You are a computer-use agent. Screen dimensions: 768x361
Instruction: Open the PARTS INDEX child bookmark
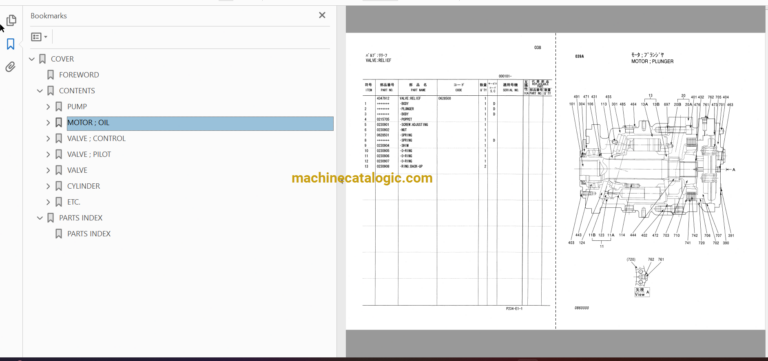pos(89,234)
